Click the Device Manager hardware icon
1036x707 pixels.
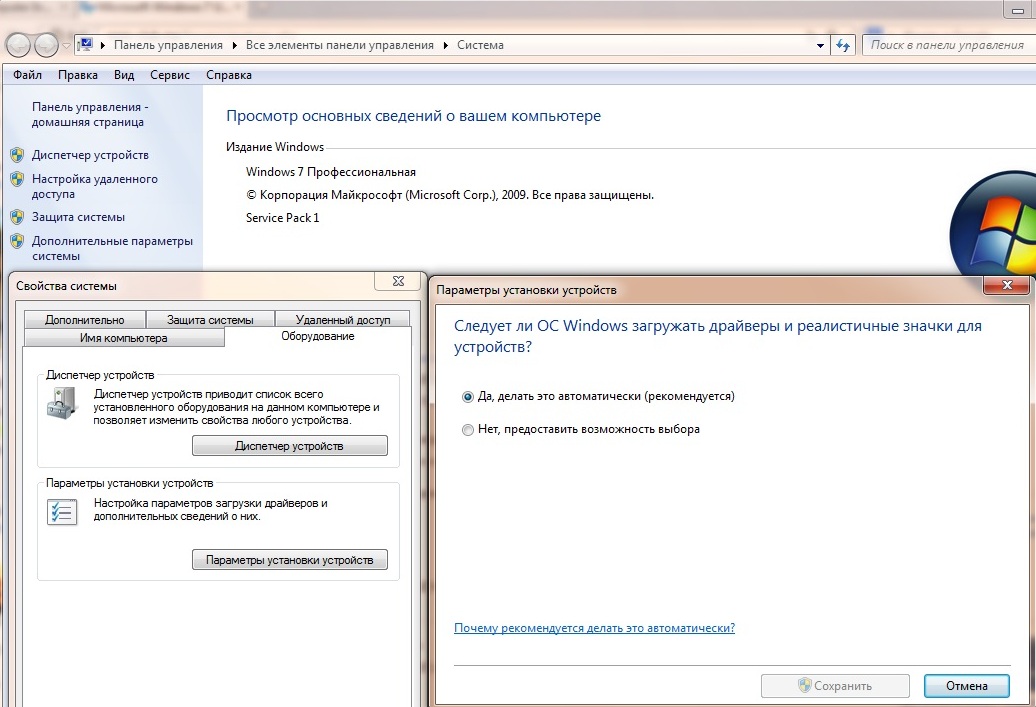pos(61,402)
